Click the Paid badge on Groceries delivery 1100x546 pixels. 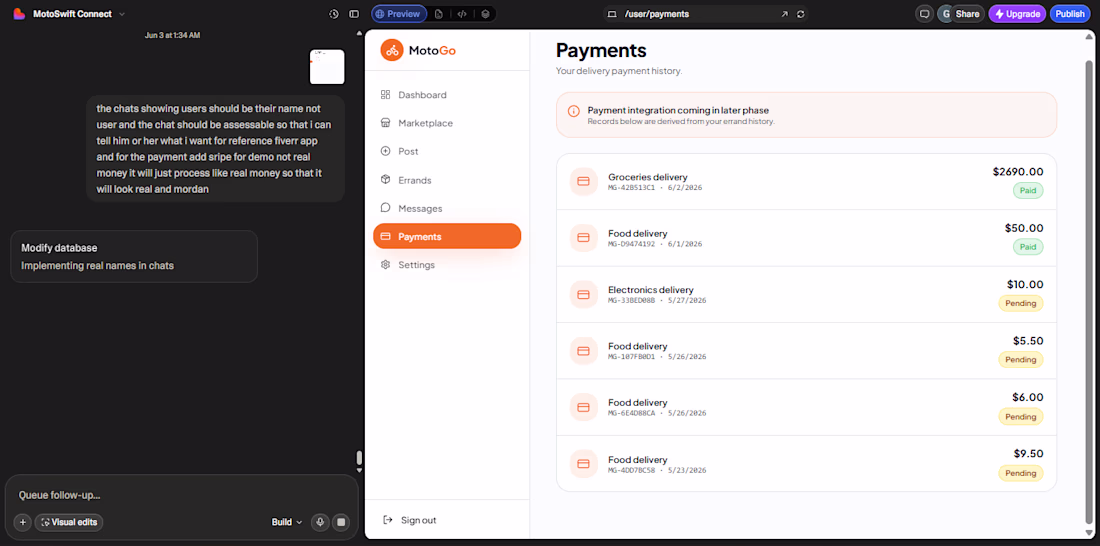click(x=1028, y=190)
